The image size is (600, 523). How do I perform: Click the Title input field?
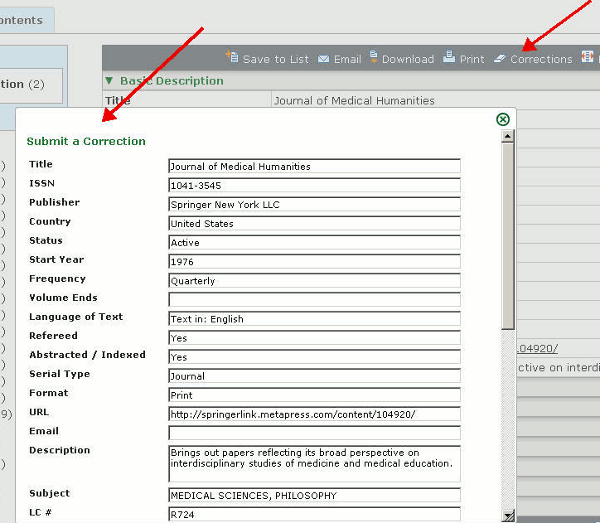(x=314, y=166)
